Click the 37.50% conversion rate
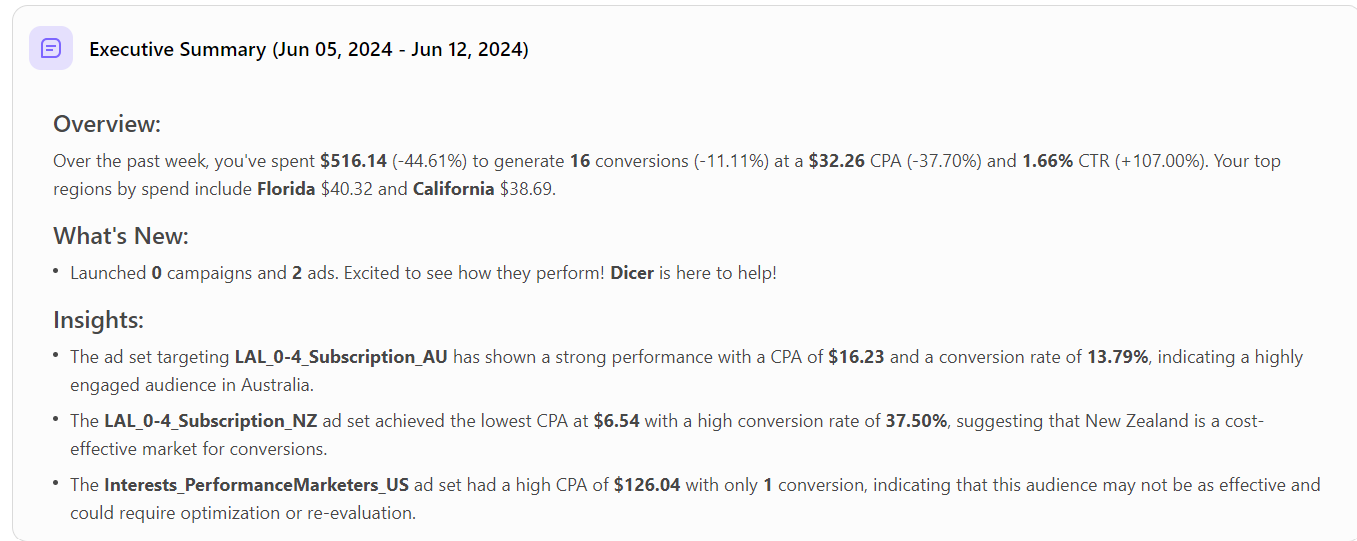Image resolution: width=1357 pixels, height=541 pixels. [916, 421]
